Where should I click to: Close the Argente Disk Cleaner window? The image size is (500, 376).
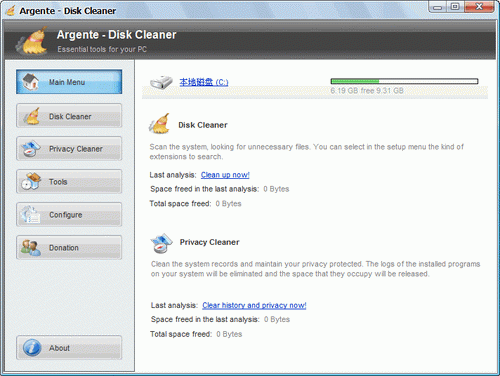point(479,7)
